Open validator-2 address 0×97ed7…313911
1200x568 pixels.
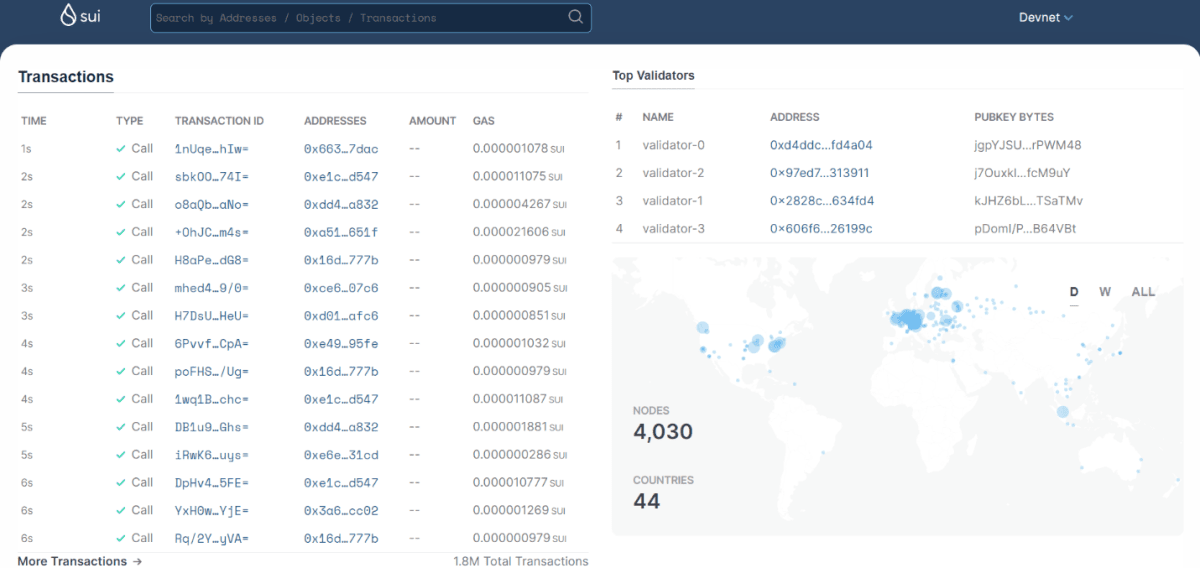tap(819, 173)
